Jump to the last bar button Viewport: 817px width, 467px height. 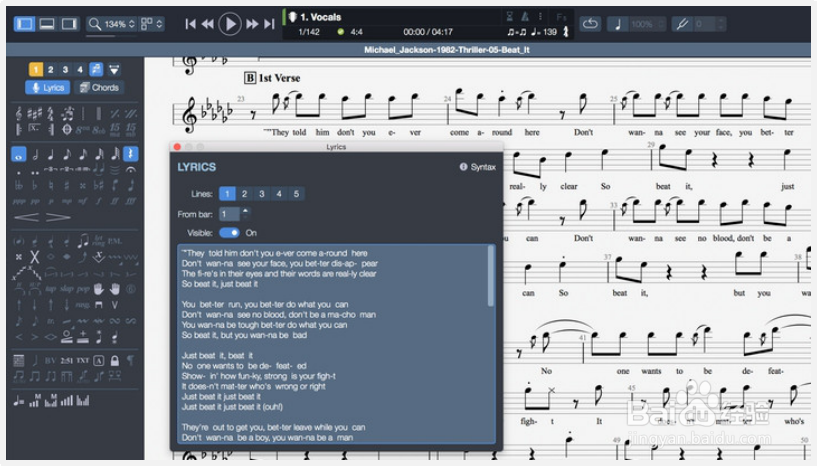click(x=269, y=24)
